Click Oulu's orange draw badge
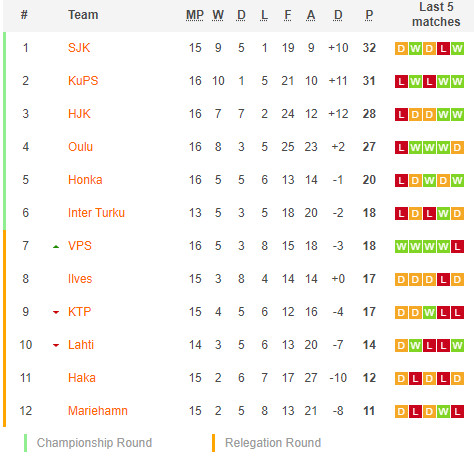 tap(457, 148)
